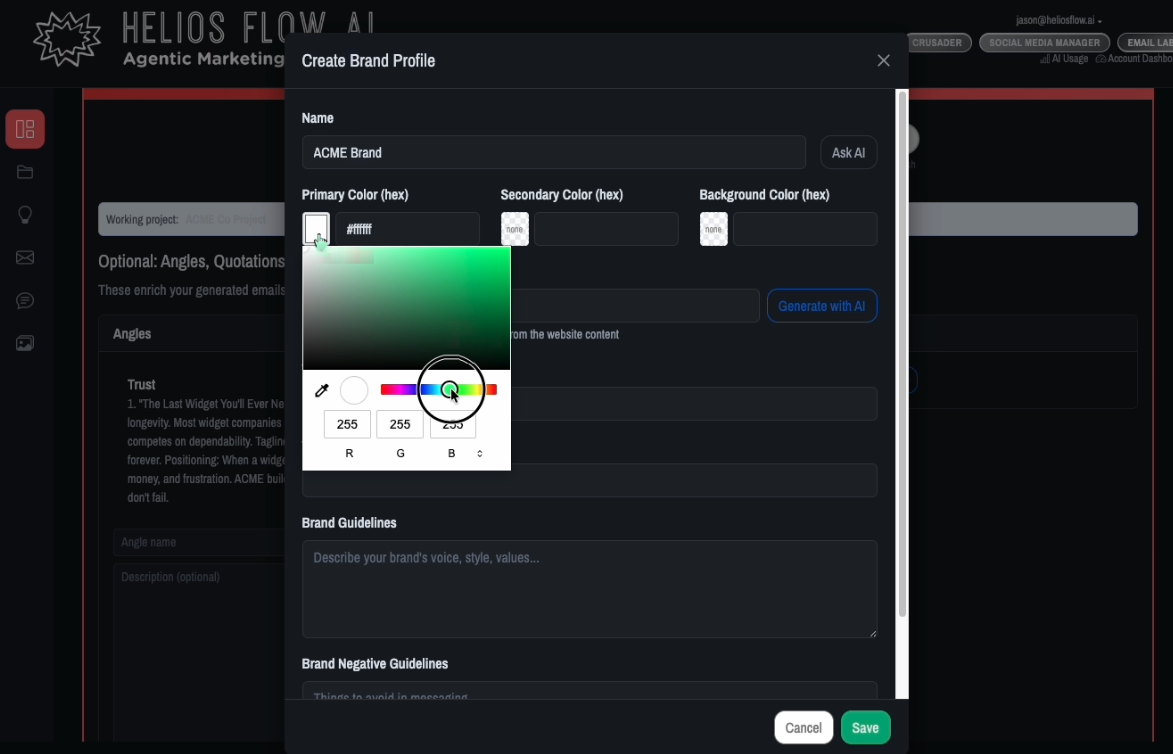Screen dimensions: 1173x754
Task: Pick a color with the eyedropper tool
Action: (322, 390)
